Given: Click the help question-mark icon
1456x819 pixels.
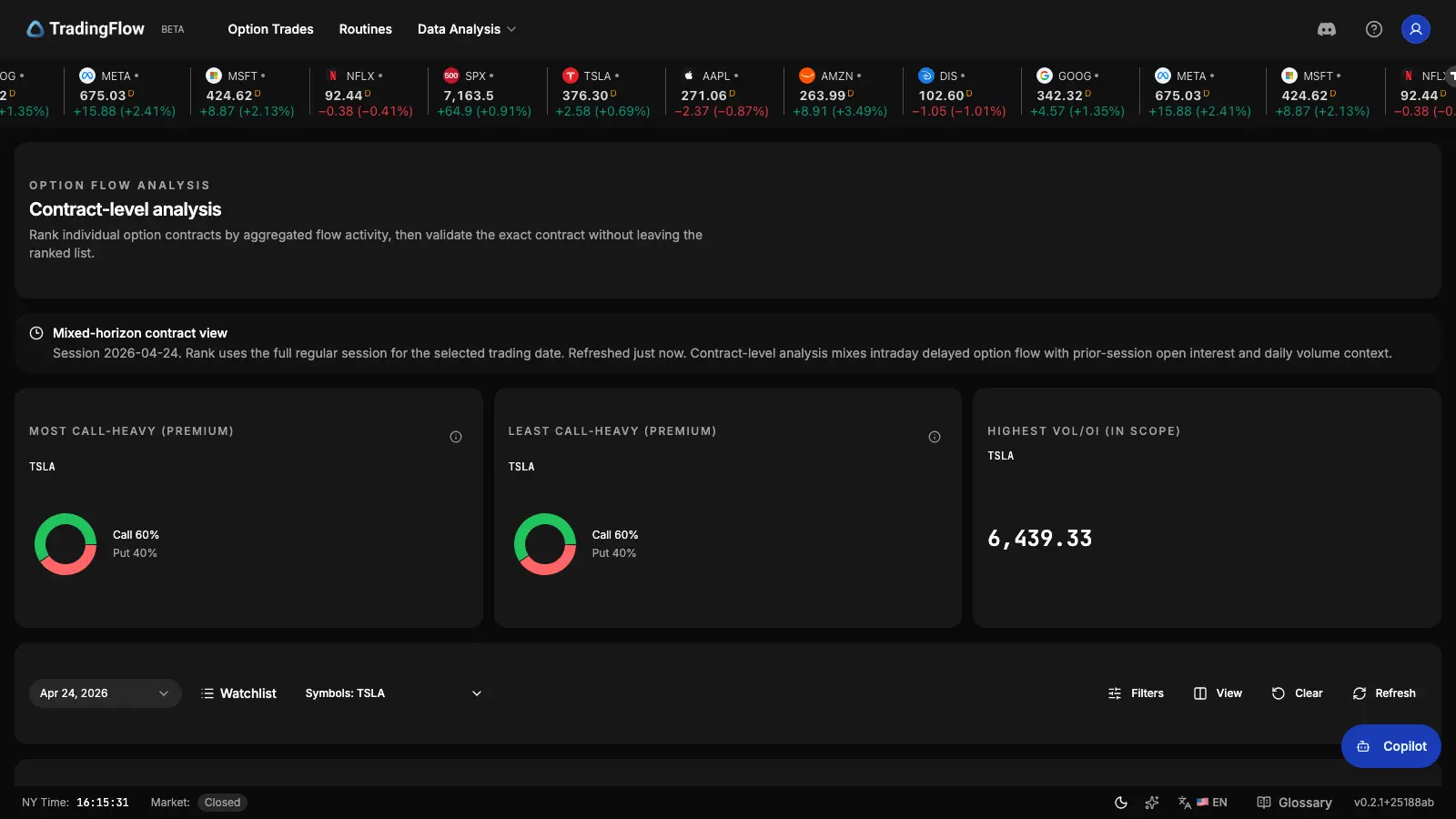Looking at the screenshot, I should pos(1373,29).
